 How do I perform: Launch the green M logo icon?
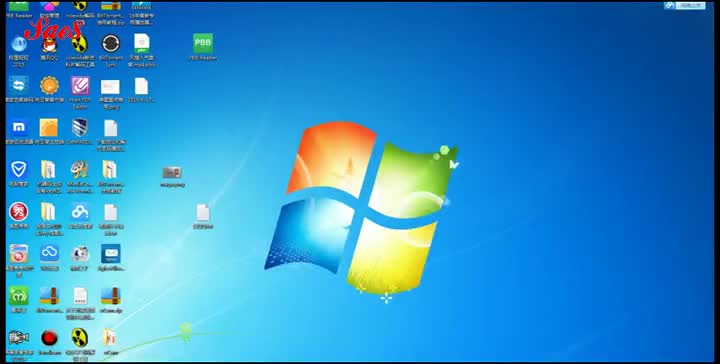(19, 296)
